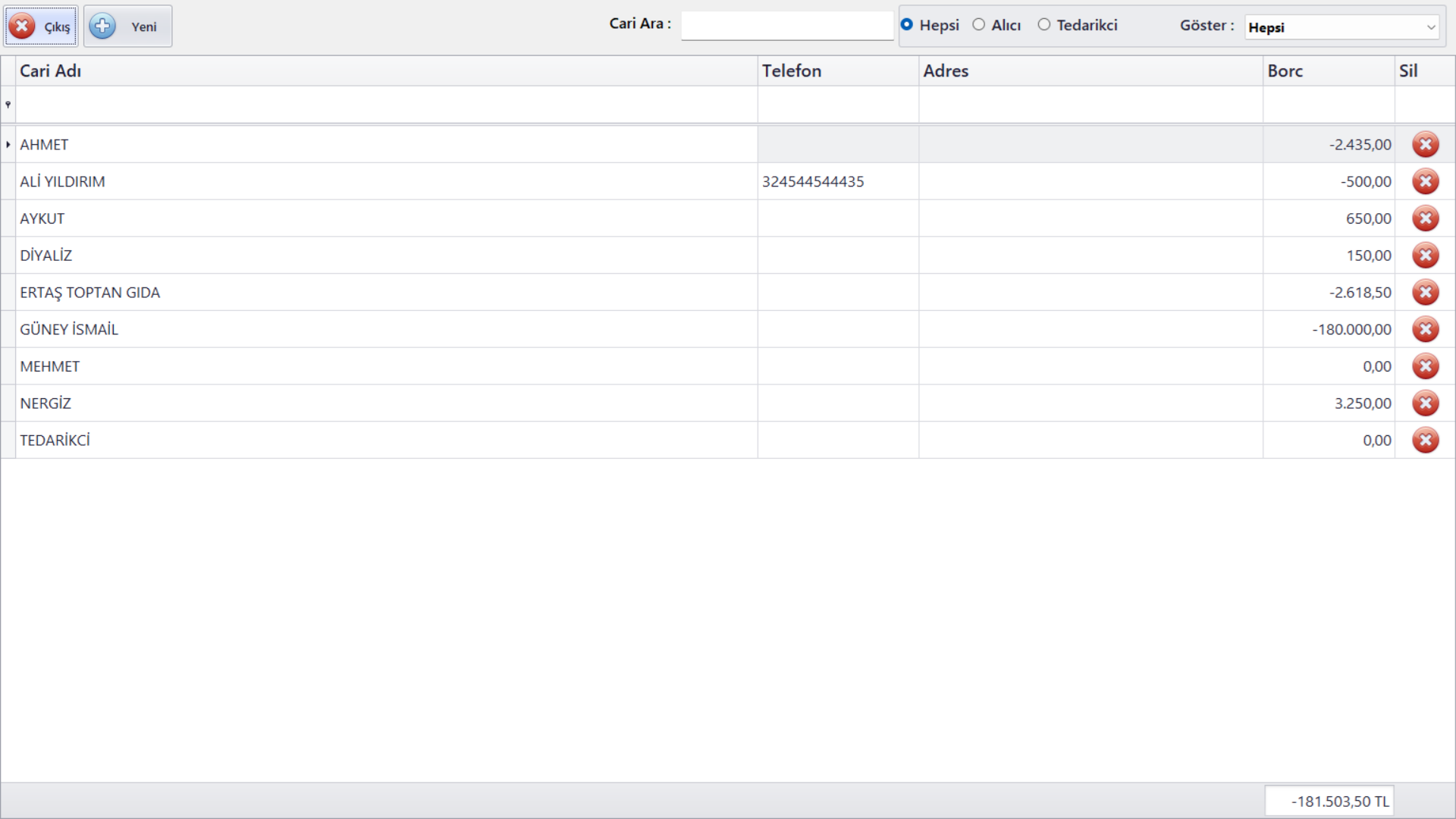Click Yeni to add new account
Viewport: 1456px width, 819px height.
point(127,27)
